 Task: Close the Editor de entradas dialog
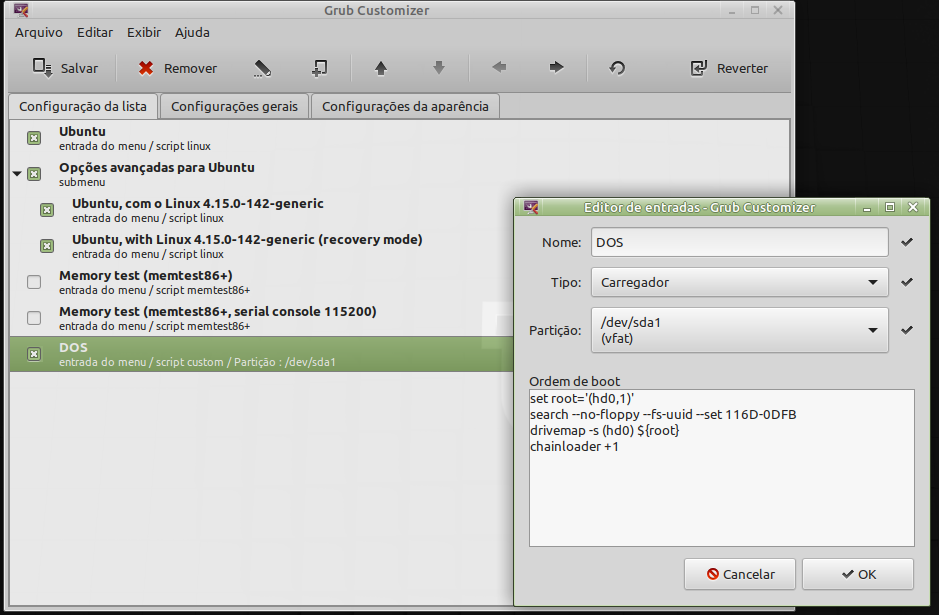point(913,207)
